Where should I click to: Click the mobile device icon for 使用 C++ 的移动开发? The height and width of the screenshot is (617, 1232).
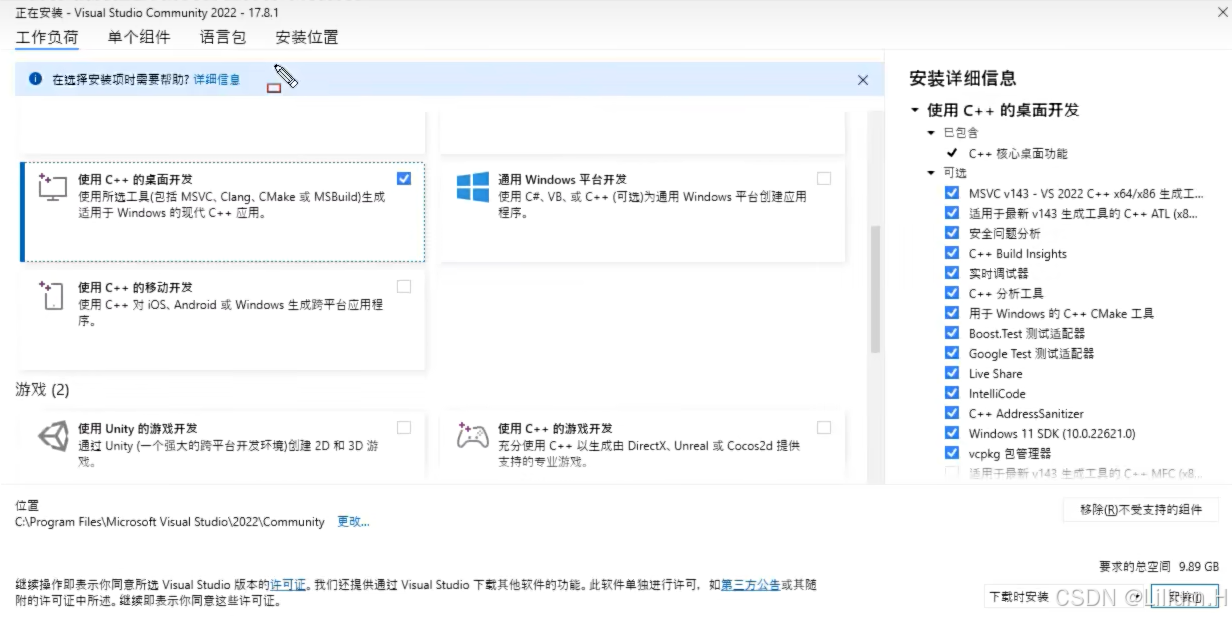52,296
